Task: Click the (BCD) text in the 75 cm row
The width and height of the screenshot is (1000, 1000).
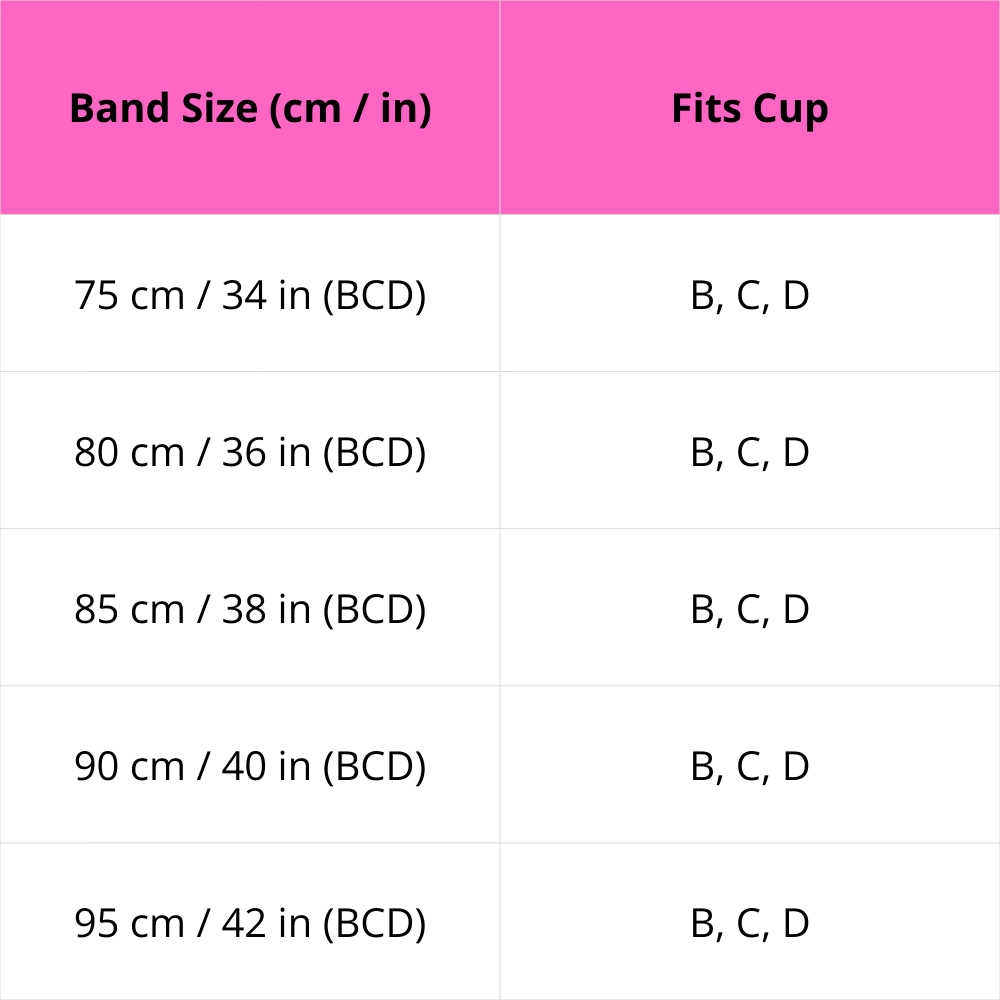Action: [374, 296]
